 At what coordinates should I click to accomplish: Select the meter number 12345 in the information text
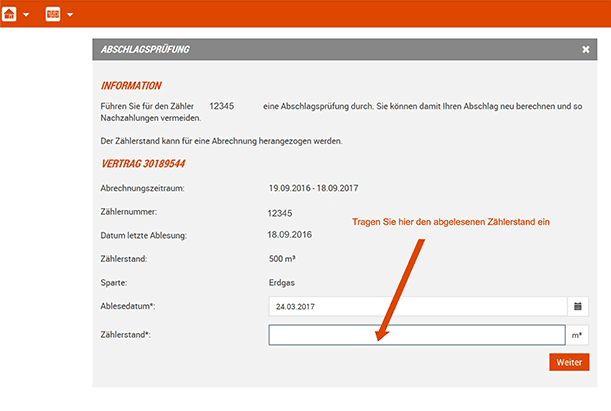[222, 106]
